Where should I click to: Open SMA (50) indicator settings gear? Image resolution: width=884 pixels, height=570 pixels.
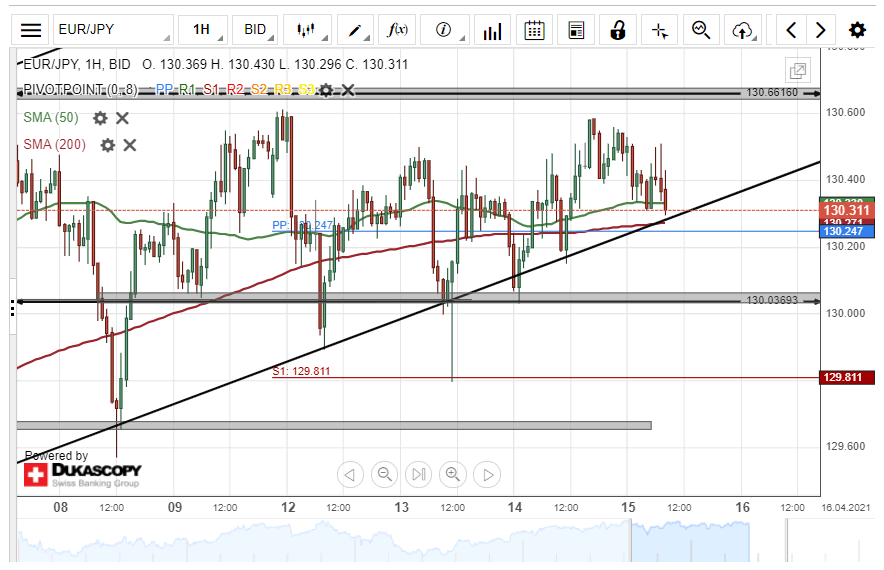pos(100,118)
